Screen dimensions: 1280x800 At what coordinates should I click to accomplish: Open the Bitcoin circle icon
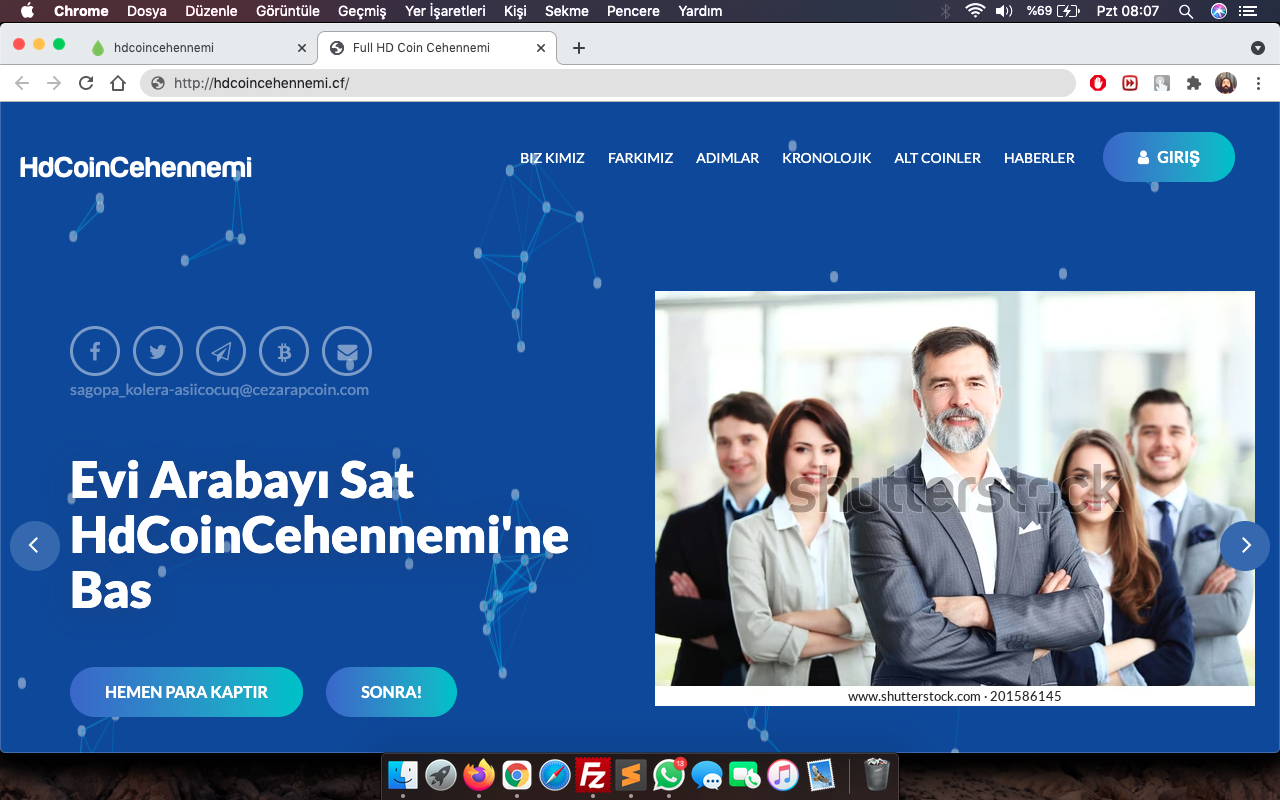(x=284, y=352)
